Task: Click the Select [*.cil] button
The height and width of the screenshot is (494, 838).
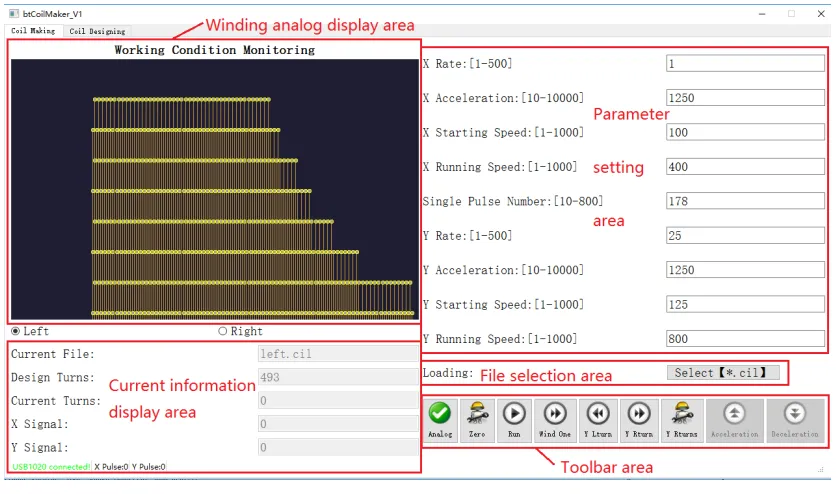Action: (x=723, y=373)
